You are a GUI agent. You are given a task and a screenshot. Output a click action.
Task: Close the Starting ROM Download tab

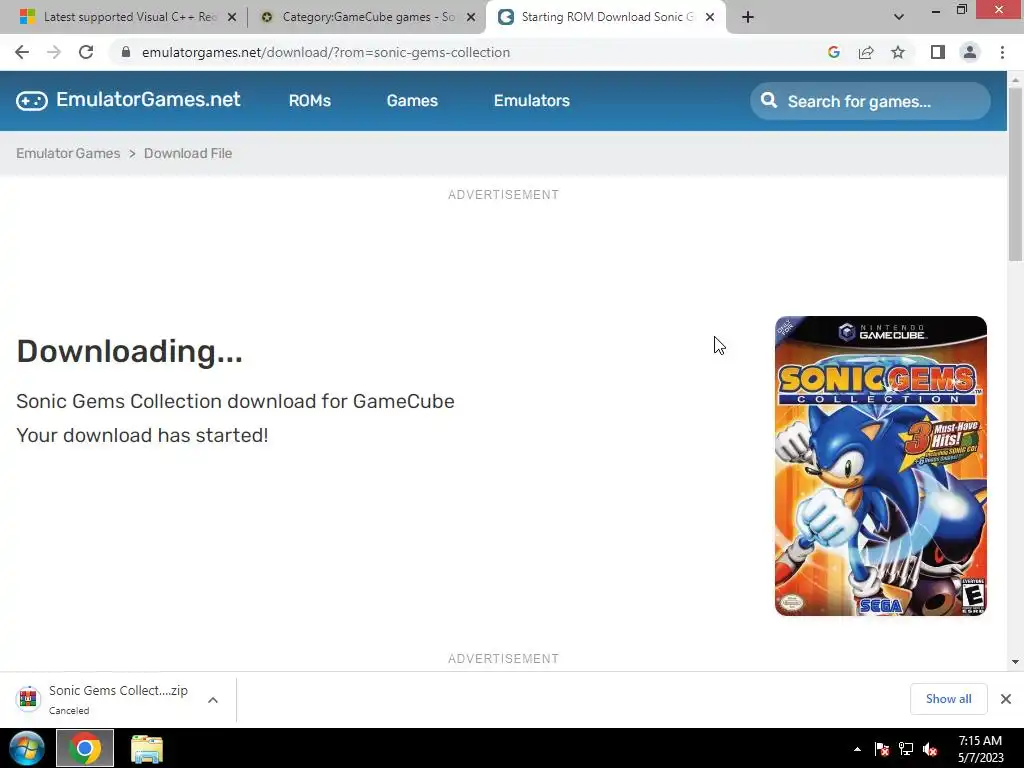tap(710, 17)
